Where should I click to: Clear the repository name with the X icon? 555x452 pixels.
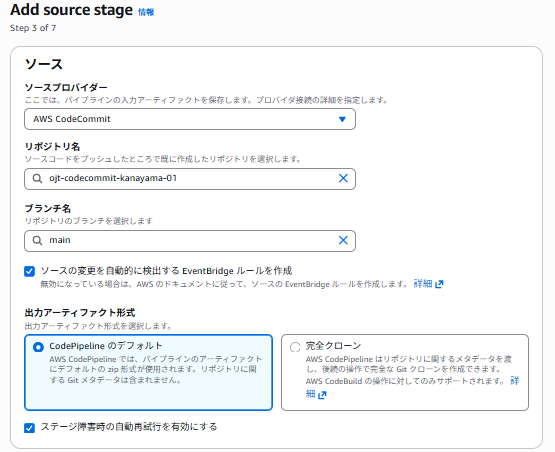(x=343, y=178)
